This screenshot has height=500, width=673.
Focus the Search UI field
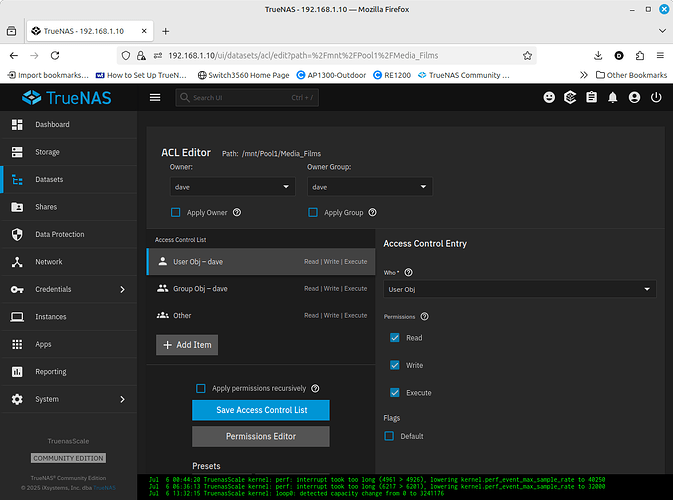247,97
